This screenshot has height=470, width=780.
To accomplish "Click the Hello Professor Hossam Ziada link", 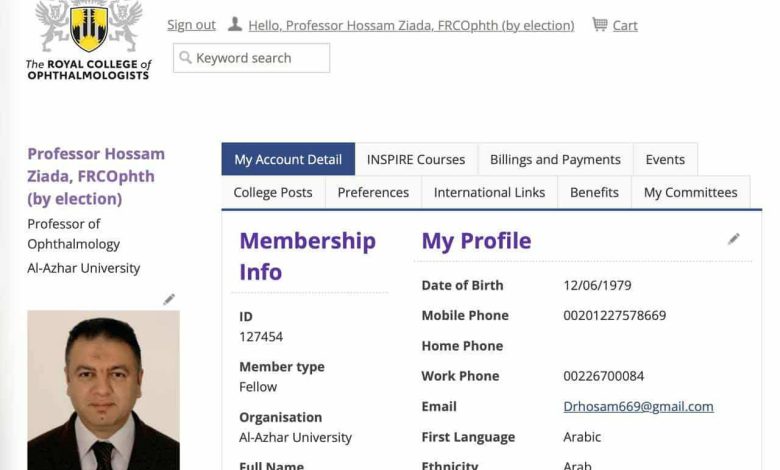I will [x=411, y=25].
